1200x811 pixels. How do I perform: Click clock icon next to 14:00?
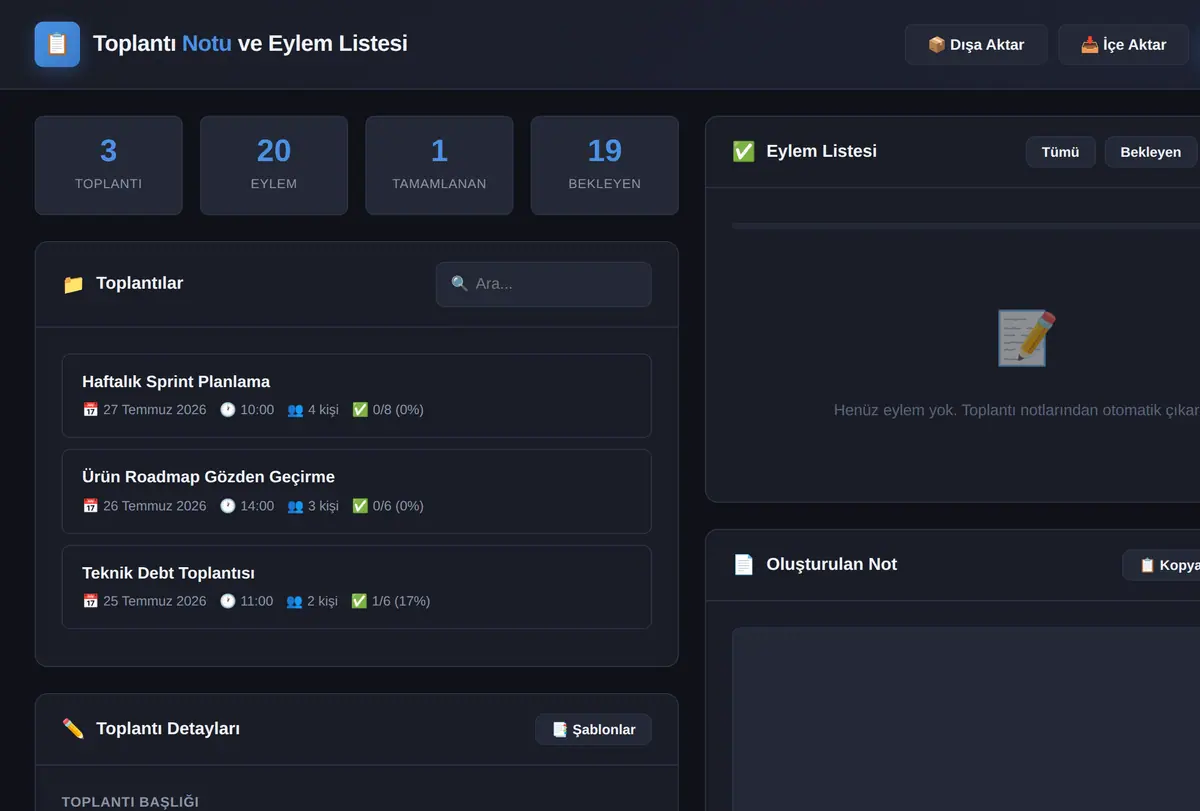click(228, 506)
